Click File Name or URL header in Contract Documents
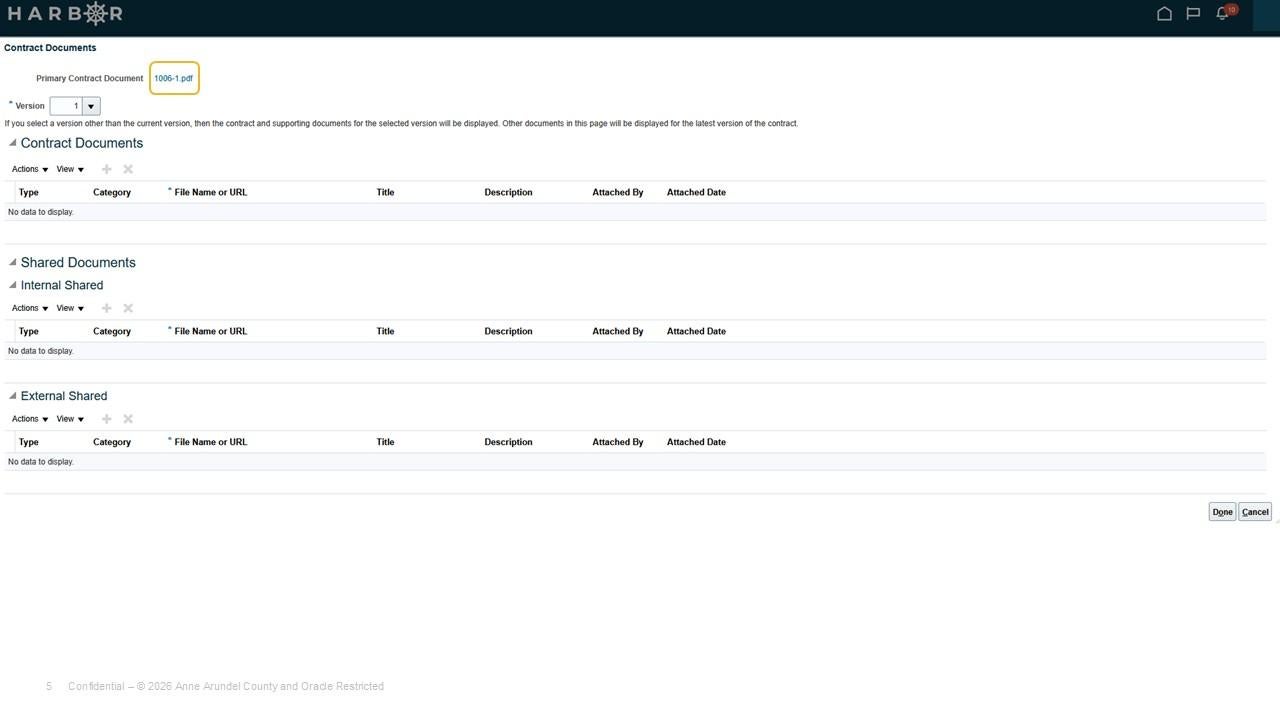 pos(210,192)
